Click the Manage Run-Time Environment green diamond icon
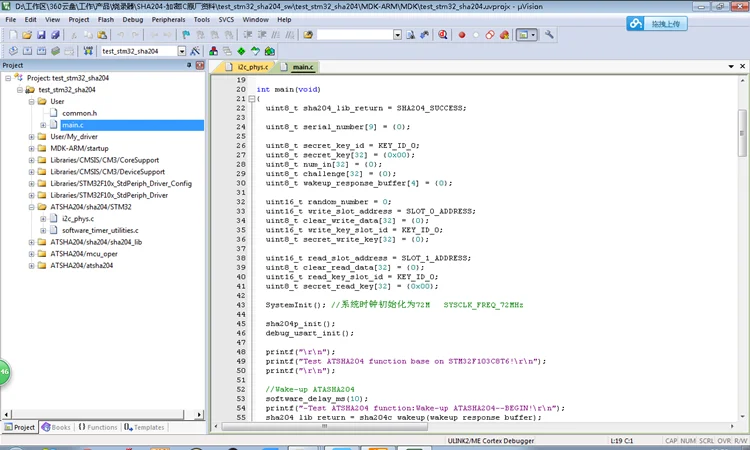Viewport: 750px width, 450px height. [x=241, y=51]
